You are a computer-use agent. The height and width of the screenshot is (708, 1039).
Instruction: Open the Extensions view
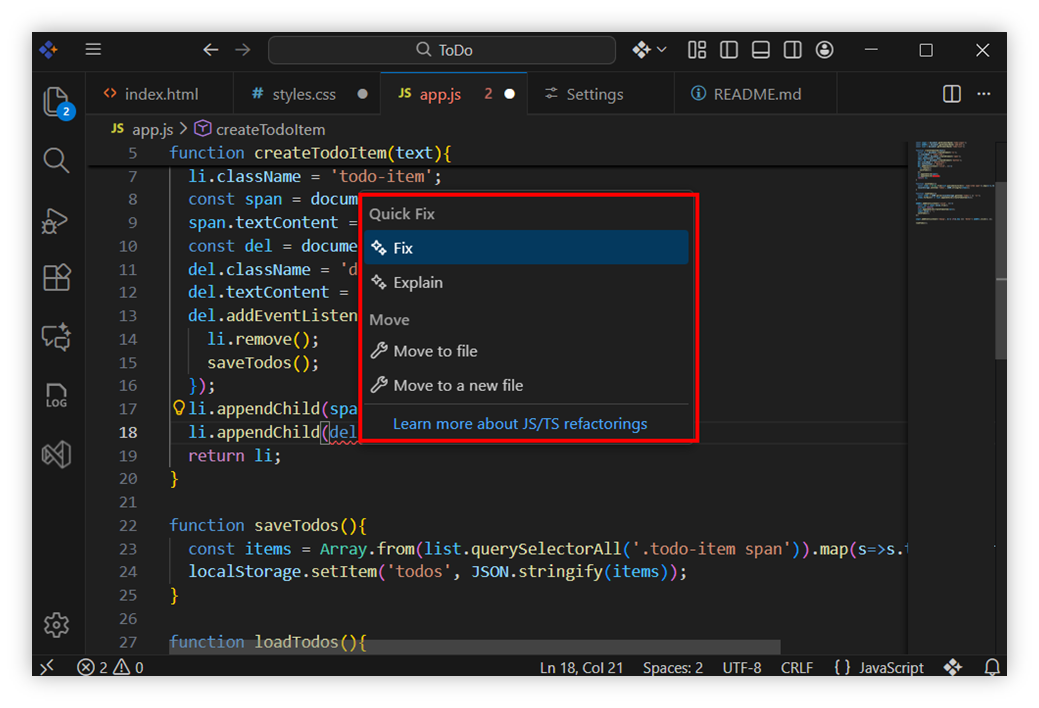[x=57, y=277]
